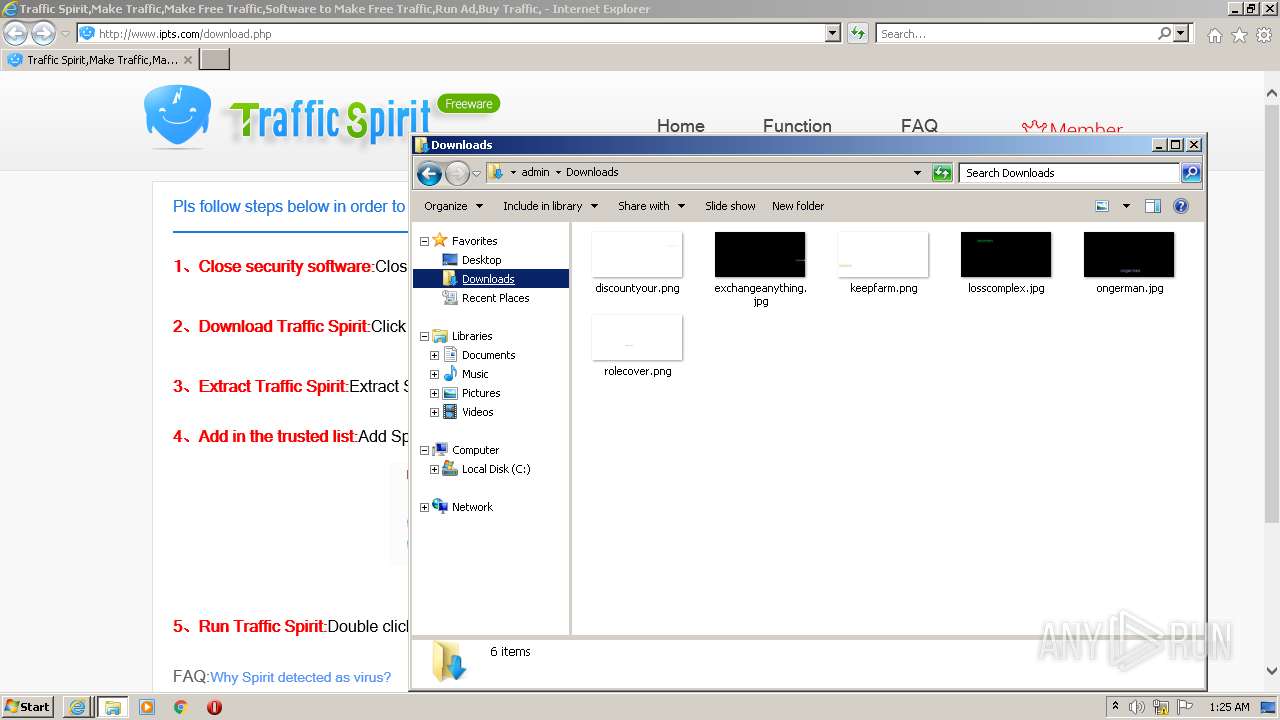1280x720 pixels.
Task: Expand the Videos library node
Action: (434, 412)
